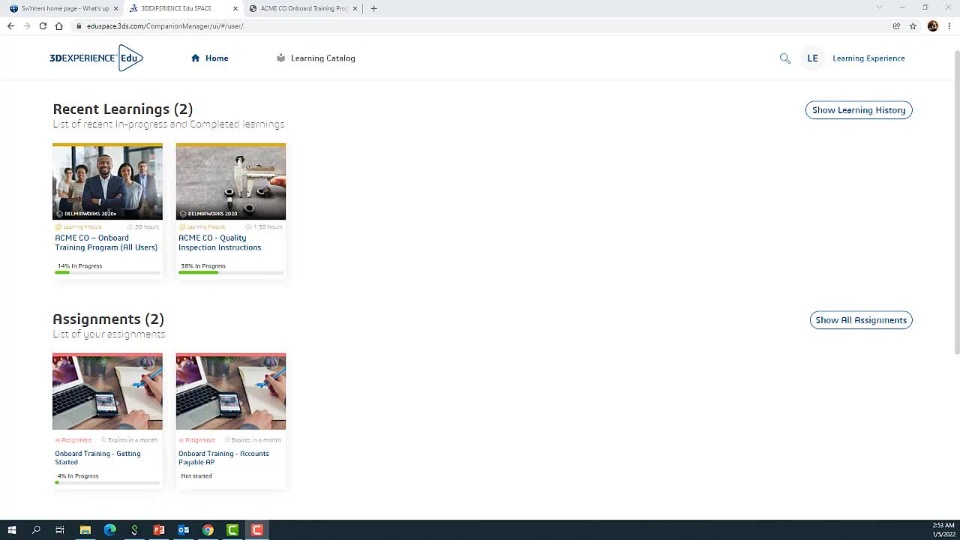Reload the page with the refresh icon
Viewport: 960px width, 540px height.
[x=43, y=26]
